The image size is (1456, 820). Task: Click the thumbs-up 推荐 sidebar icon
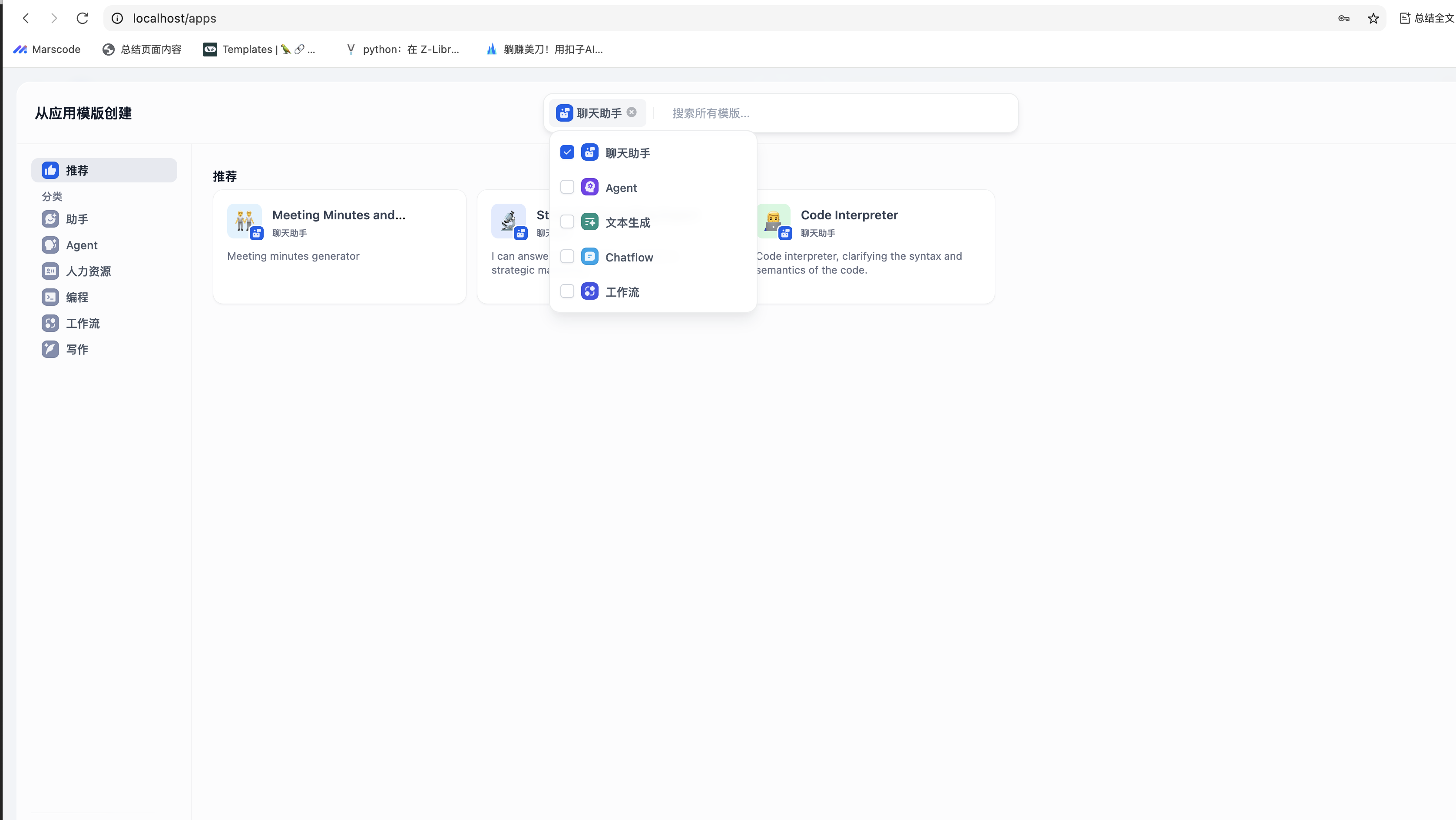click(50, 170)
